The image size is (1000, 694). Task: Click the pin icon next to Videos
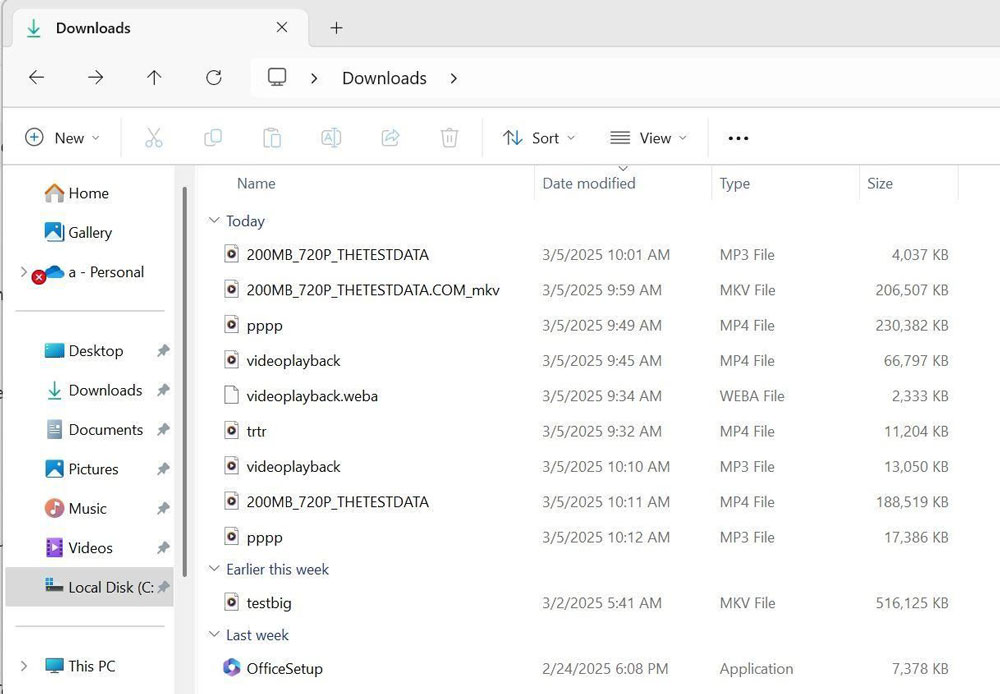click(x=163, y=548)
